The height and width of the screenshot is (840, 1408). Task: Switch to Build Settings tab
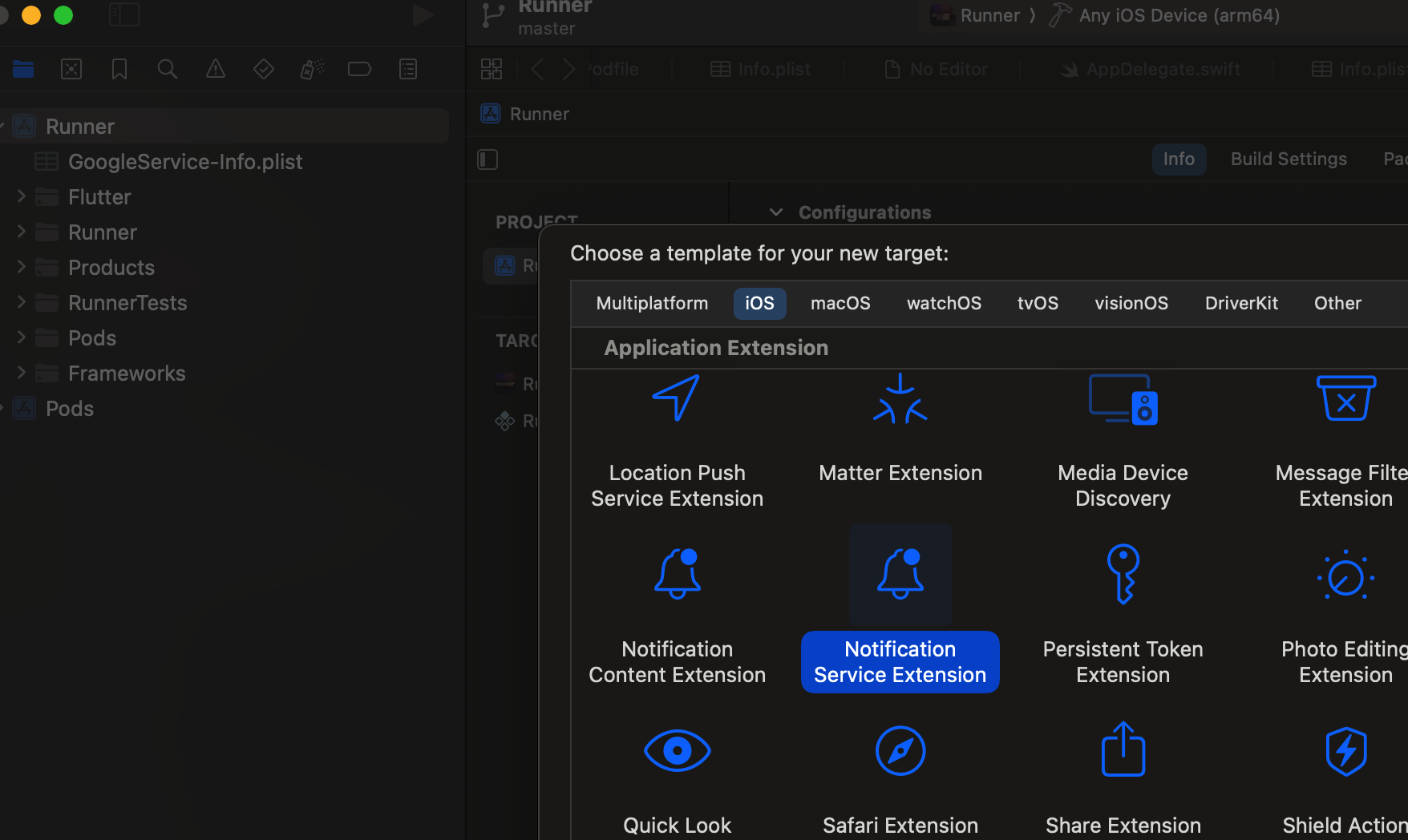pos(1289,160)
